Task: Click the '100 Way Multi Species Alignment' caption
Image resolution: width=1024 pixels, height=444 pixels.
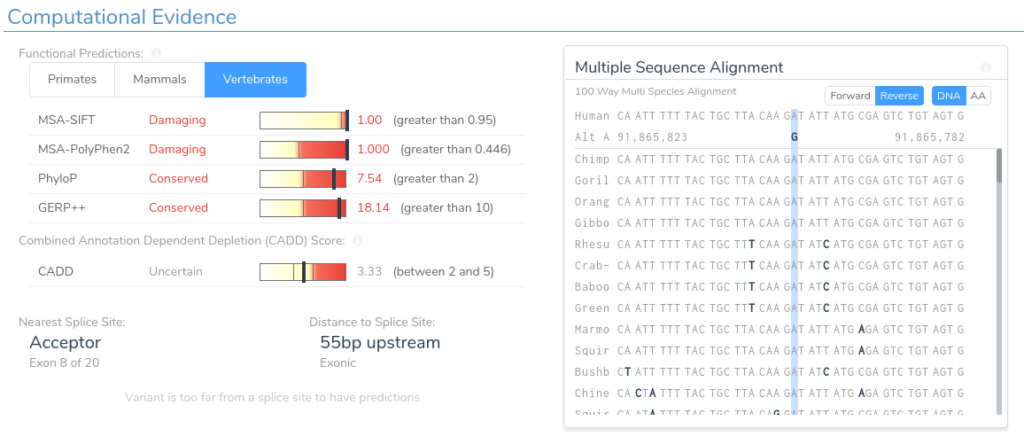Action: pos(655,91)
